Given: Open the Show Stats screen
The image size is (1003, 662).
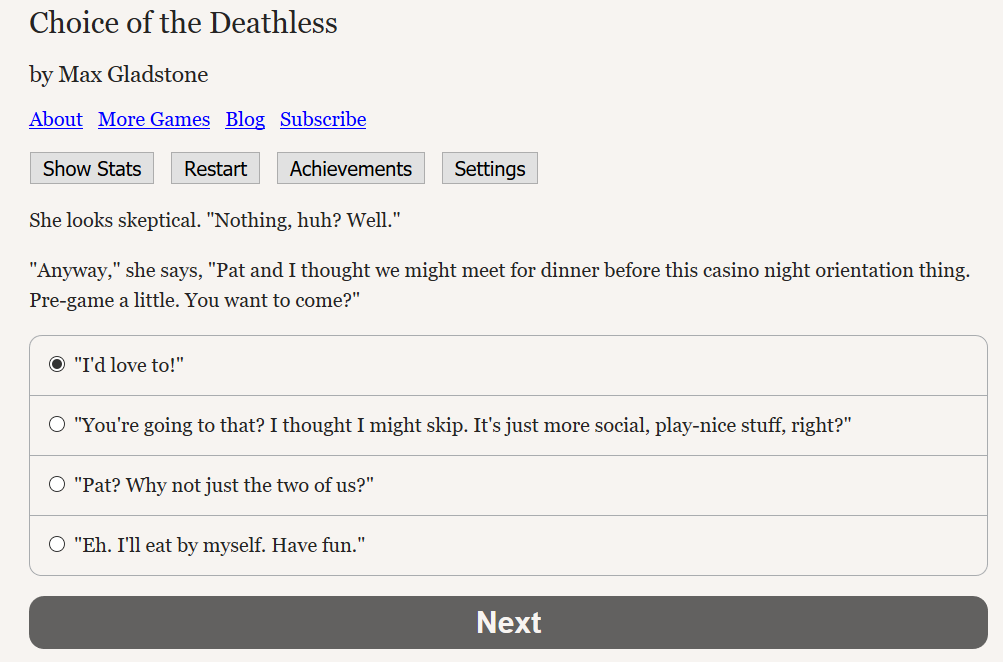Looking at the screenshot, I should pos(92,168).
